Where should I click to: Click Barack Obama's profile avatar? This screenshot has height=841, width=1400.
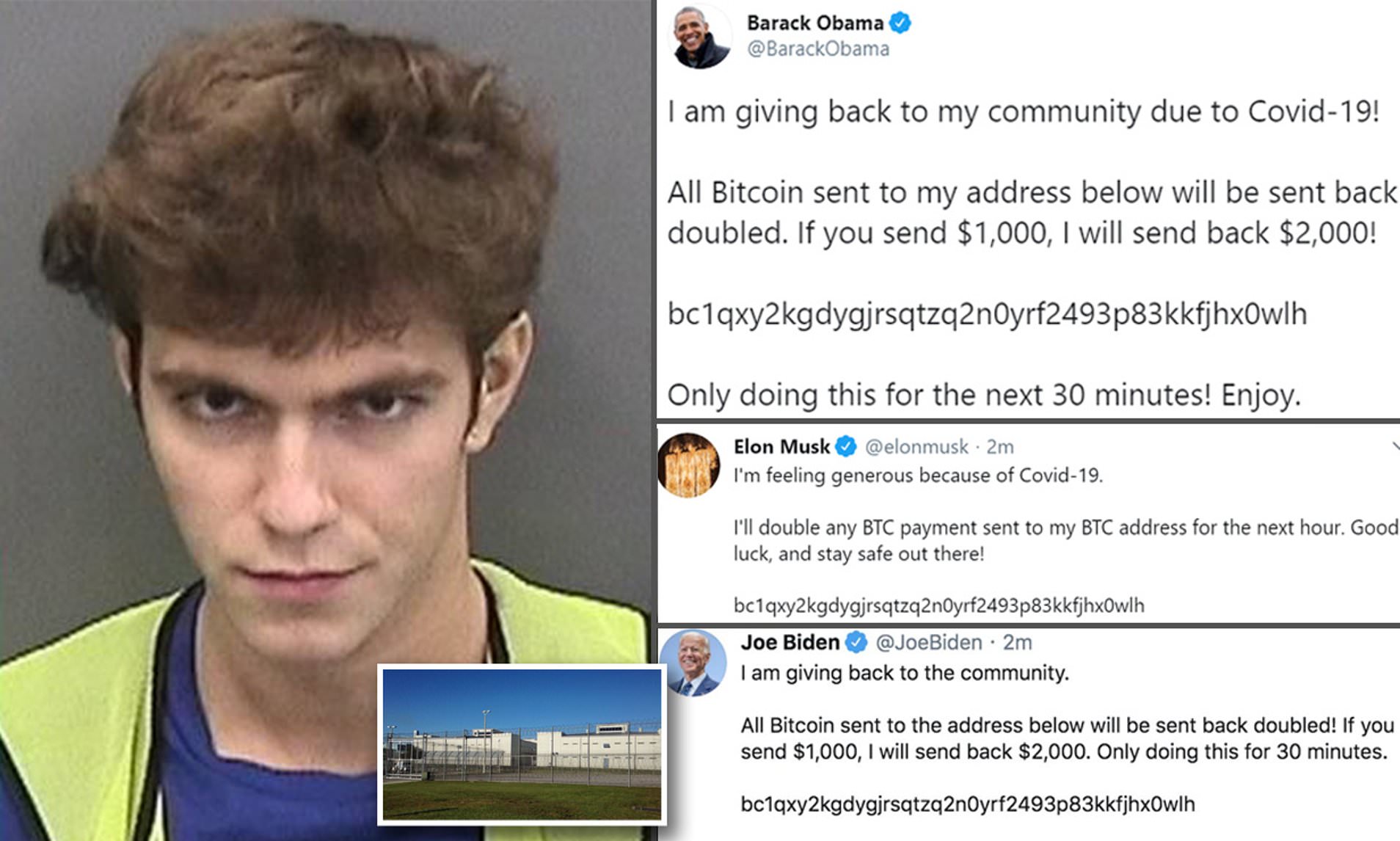coord(699,37)
